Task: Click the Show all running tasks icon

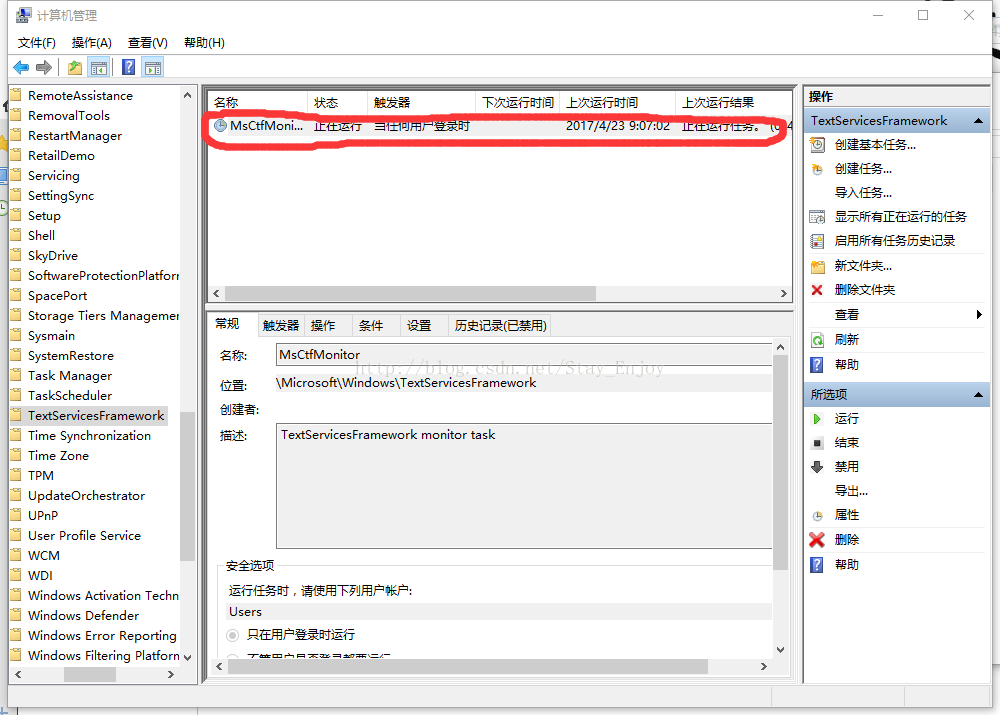Action: coord(817,217)
